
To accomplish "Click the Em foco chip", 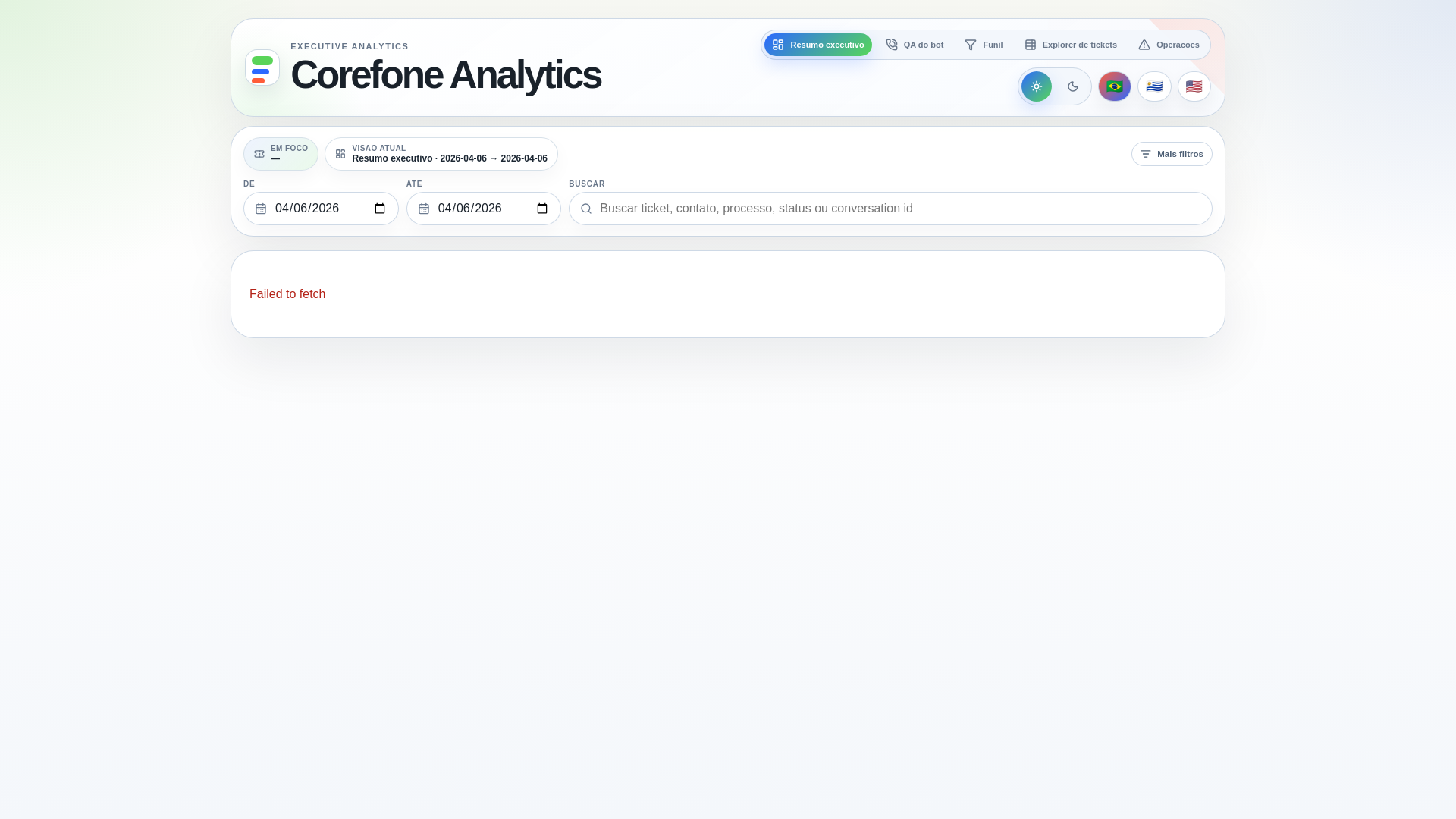I will 281,154.
